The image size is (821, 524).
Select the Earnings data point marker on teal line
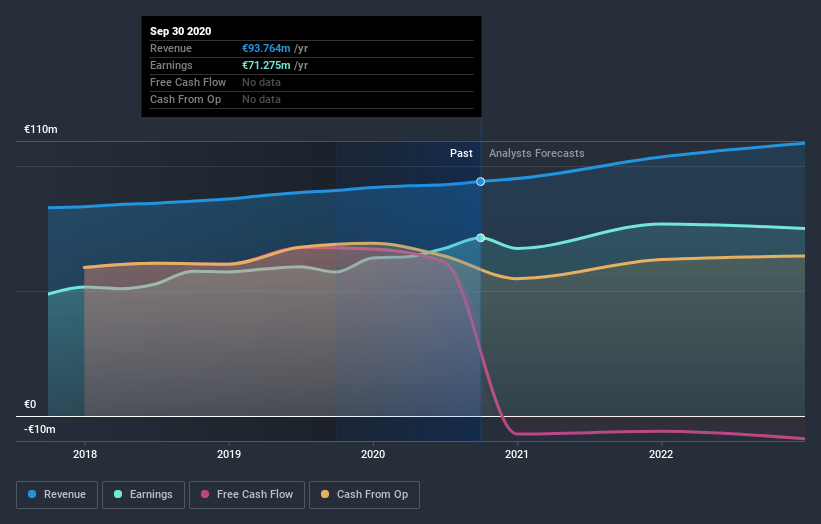click(480, 238)
